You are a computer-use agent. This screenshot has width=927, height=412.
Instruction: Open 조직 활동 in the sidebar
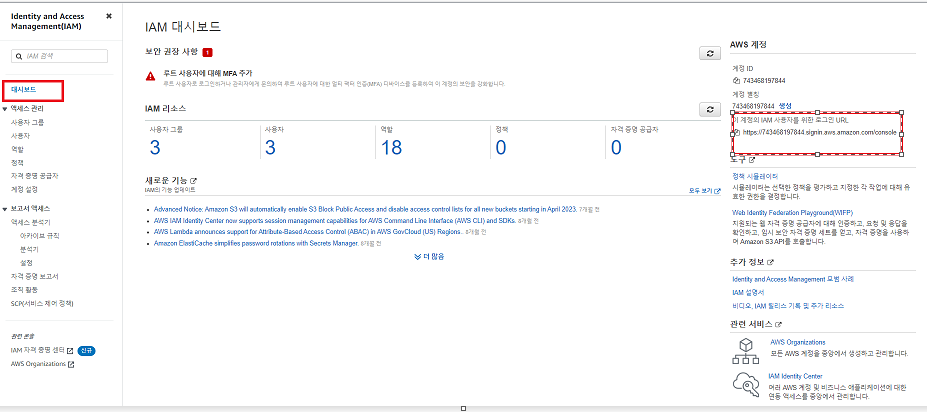(24, 290)
